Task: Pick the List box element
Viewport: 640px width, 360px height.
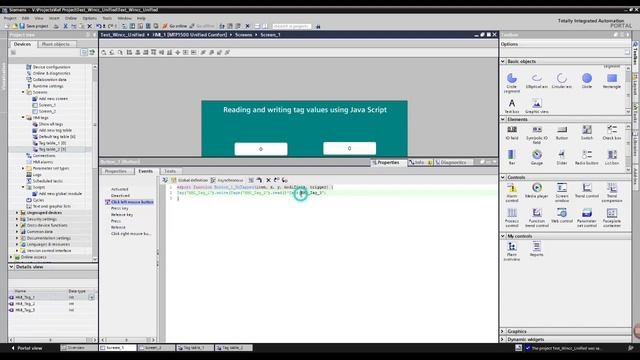Action: (611, 157)
